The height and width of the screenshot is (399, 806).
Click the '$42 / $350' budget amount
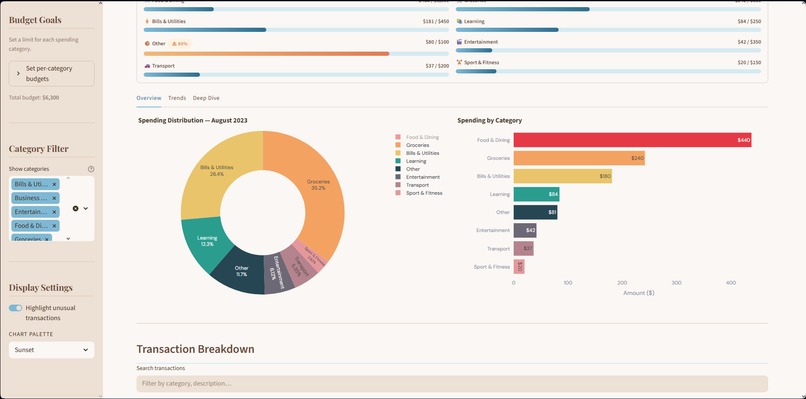[748, 42]
